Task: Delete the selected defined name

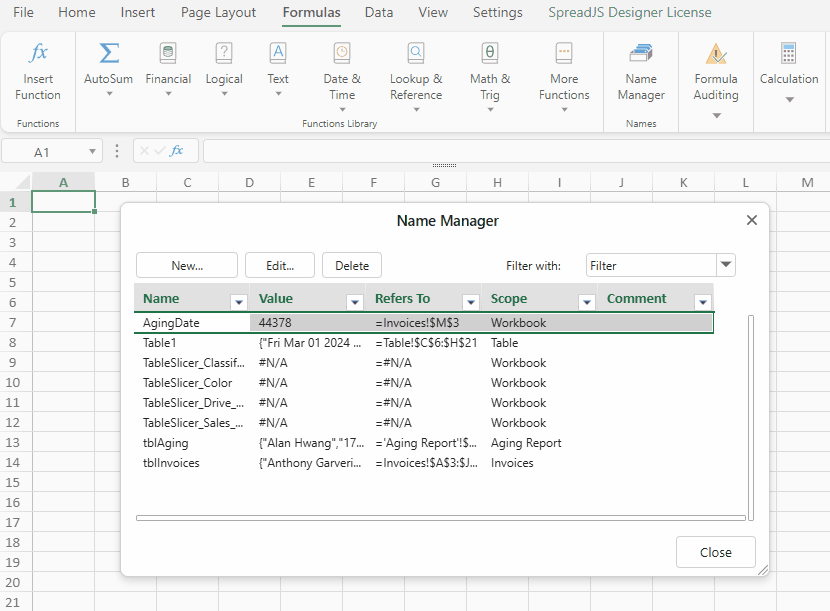Action: pyautogui.click(x=352, y=265)
